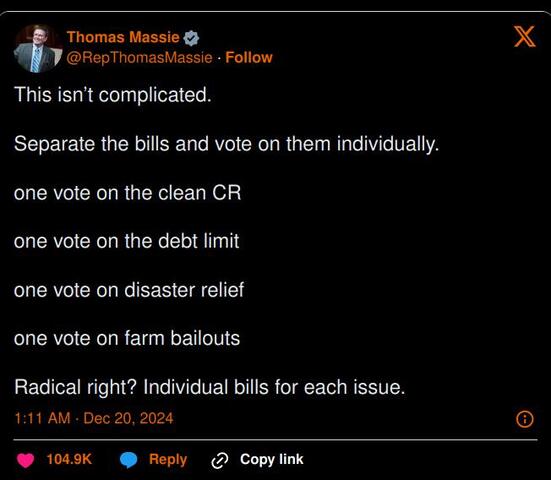Click the Reply text button
The image size is (551, 480).
coord(168,459)
